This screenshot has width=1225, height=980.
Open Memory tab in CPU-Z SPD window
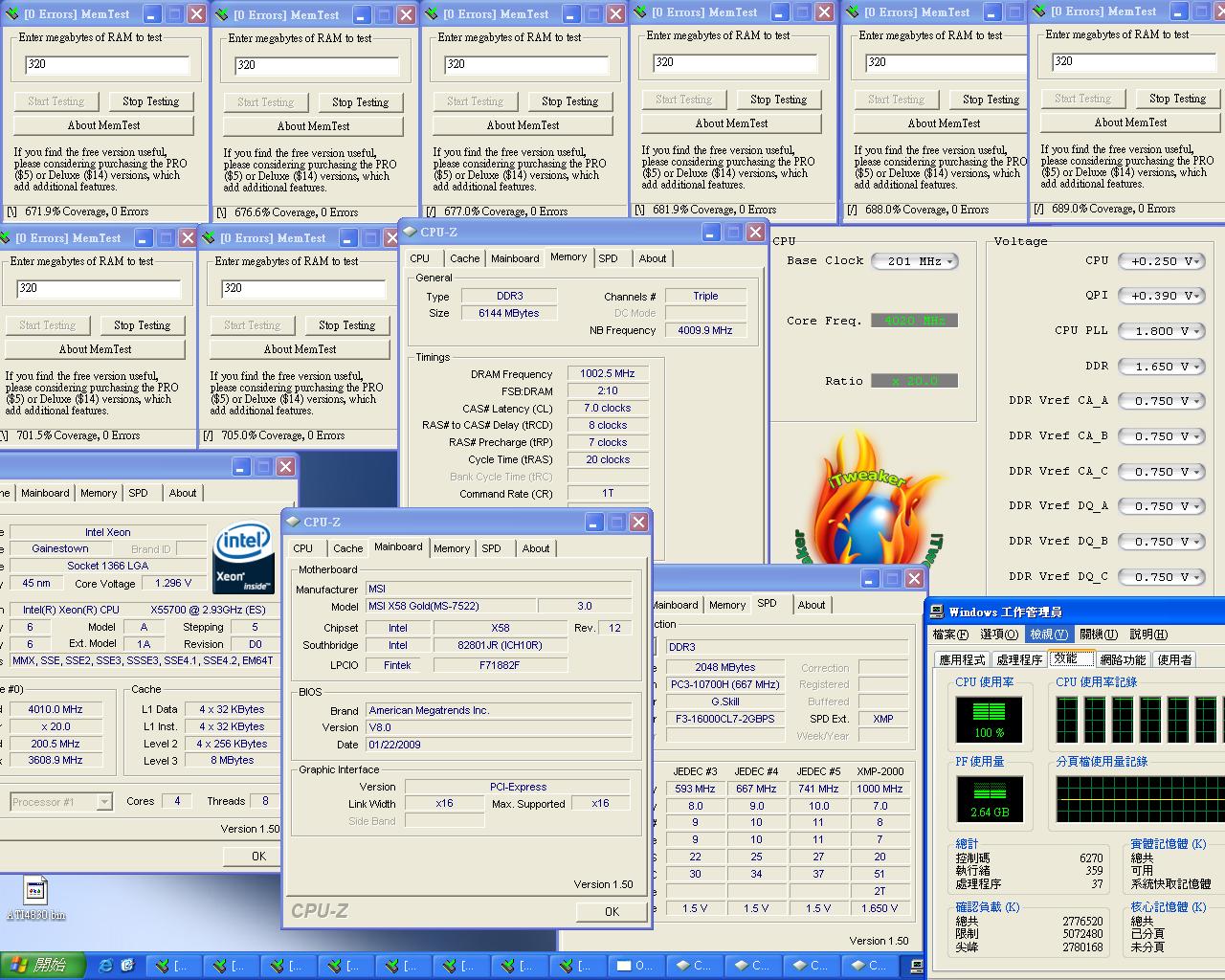pyautogui.click(x=727, y=605)
